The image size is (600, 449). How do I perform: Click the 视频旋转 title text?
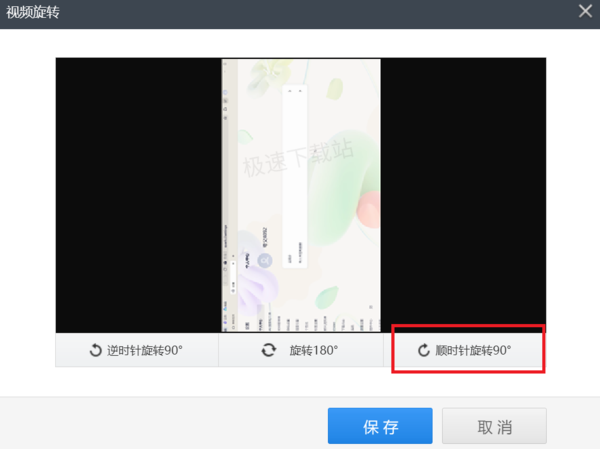(33, 12)
